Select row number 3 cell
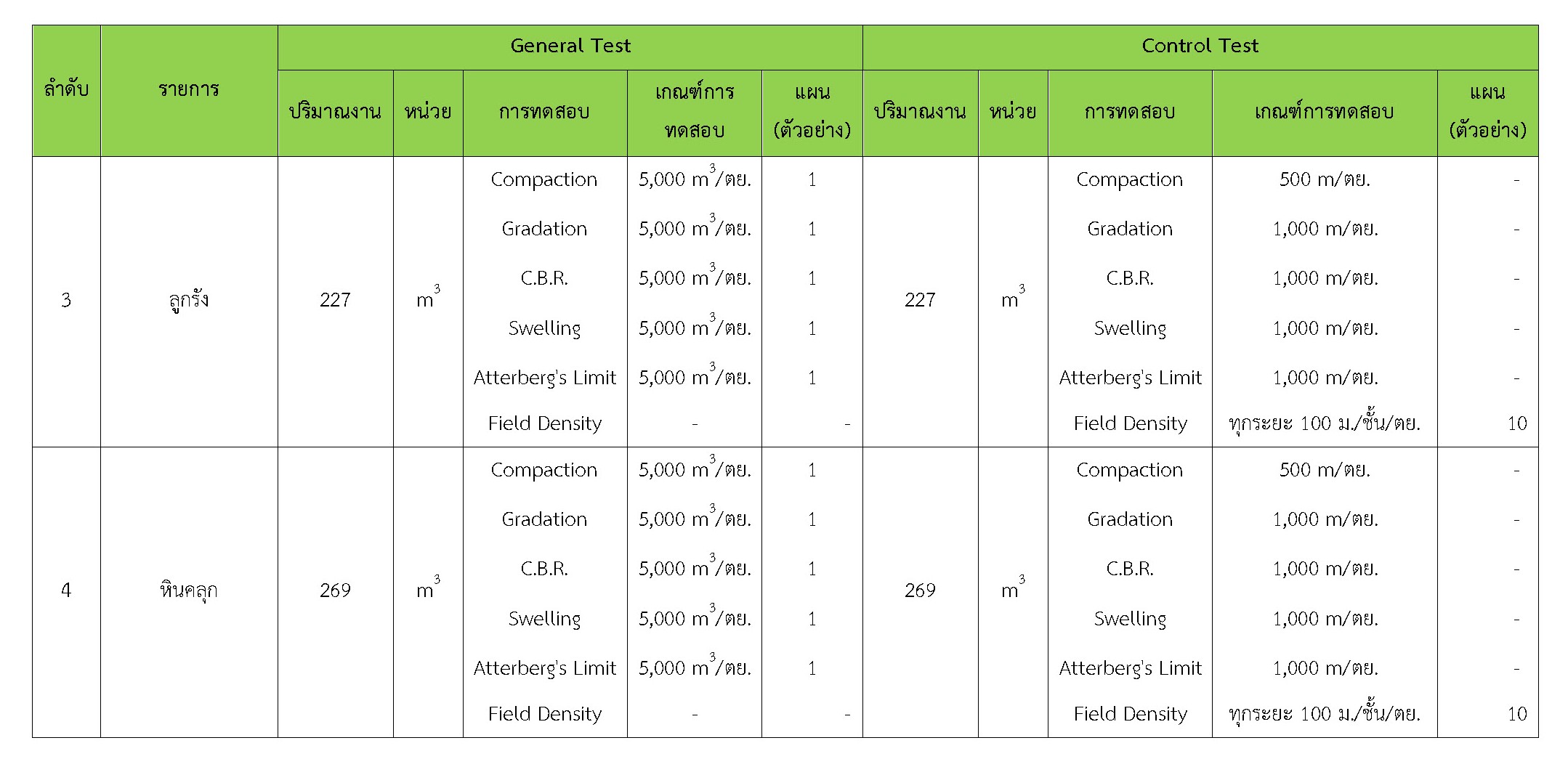Viewport: 1568px width, 759px height. 66,300
